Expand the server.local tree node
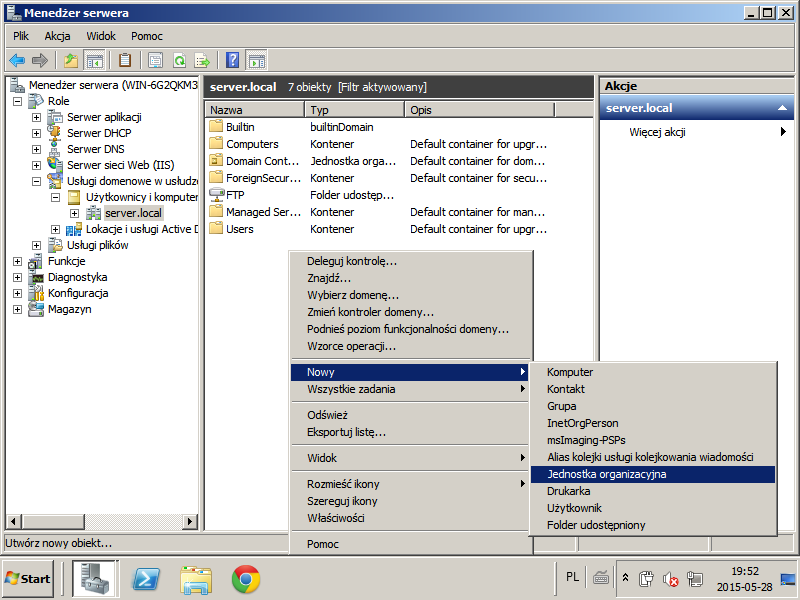Image resolution: width=800 pixels, height=600 pixels. coord(74,213)
